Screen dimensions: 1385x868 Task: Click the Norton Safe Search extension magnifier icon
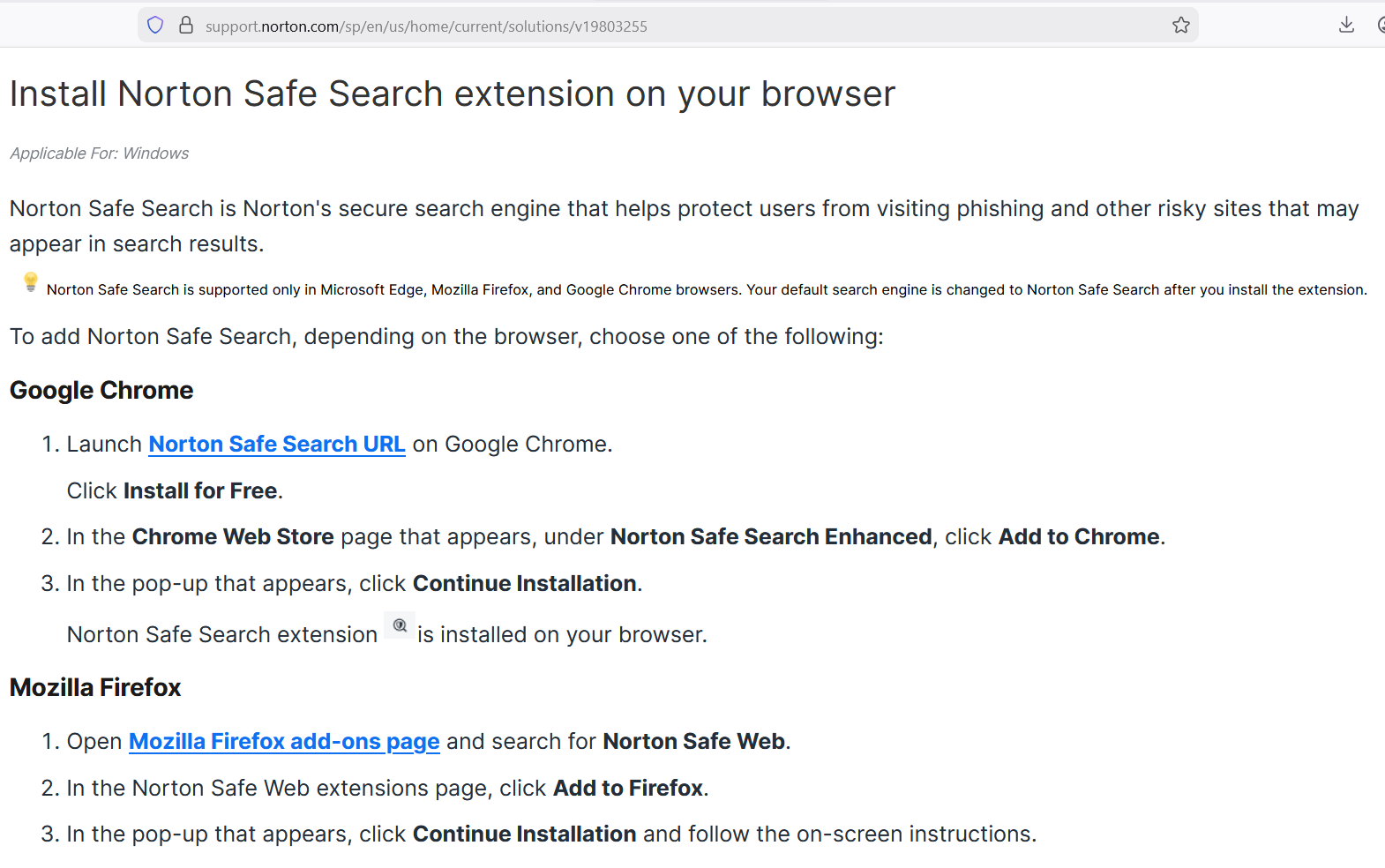pyautogui.click(x=400, y=625)
